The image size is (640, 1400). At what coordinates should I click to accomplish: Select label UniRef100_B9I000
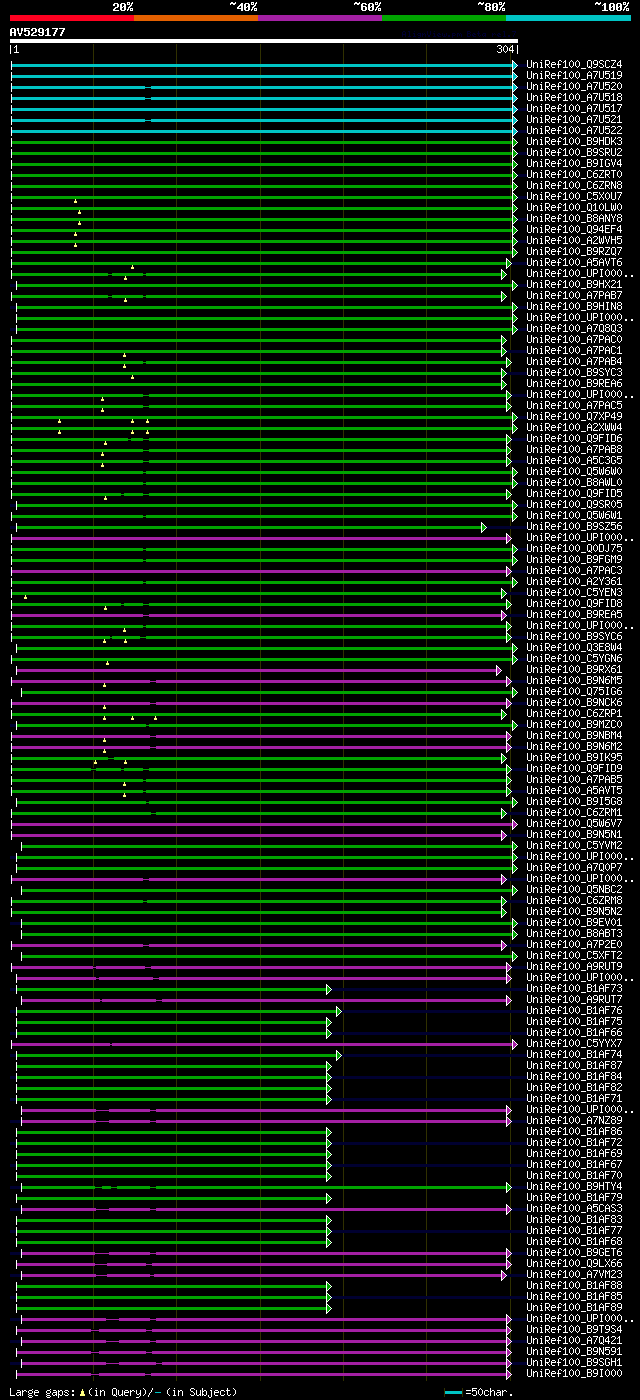pos(574,1373)
